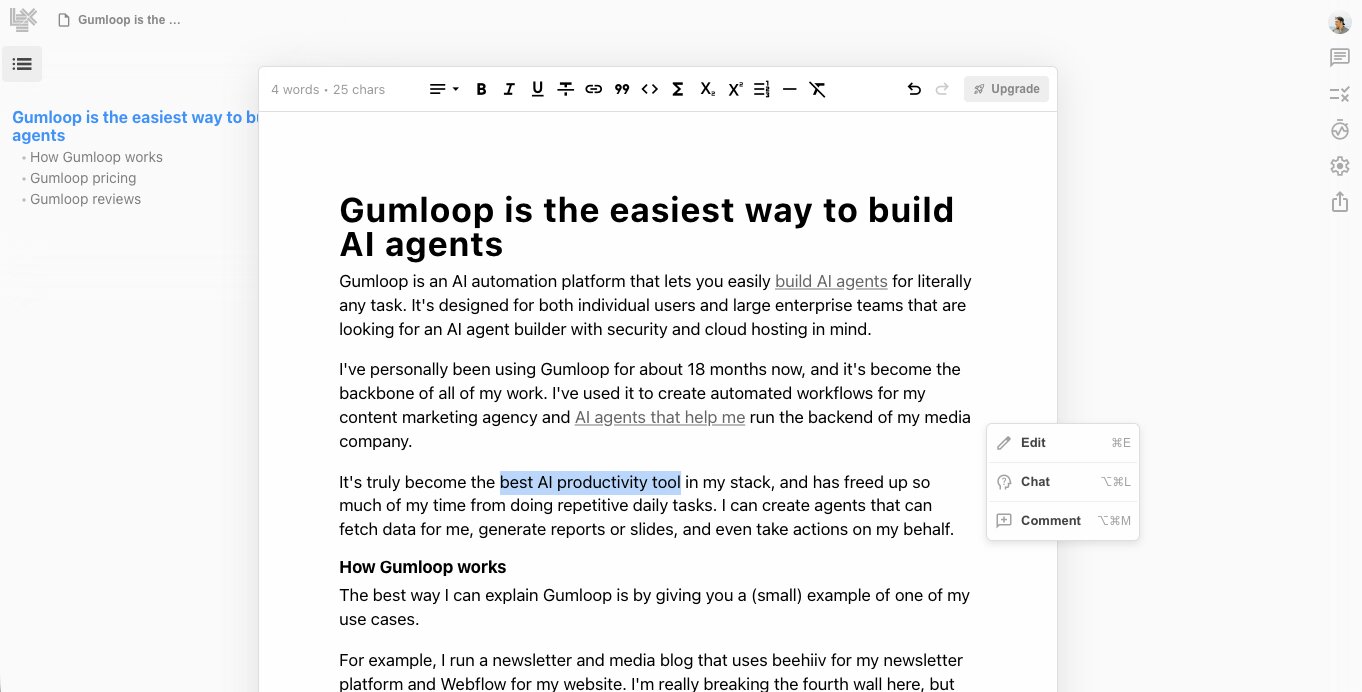Insert inline code formatting
Viewport: 1362px width, 692px height.
click(x=649, y=89)
